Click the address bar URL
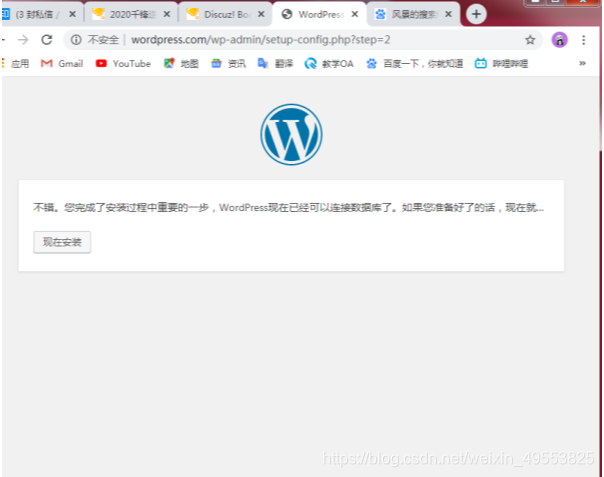Image resolution: width=604 pixels, height=477 pixels. click(260, 40)
